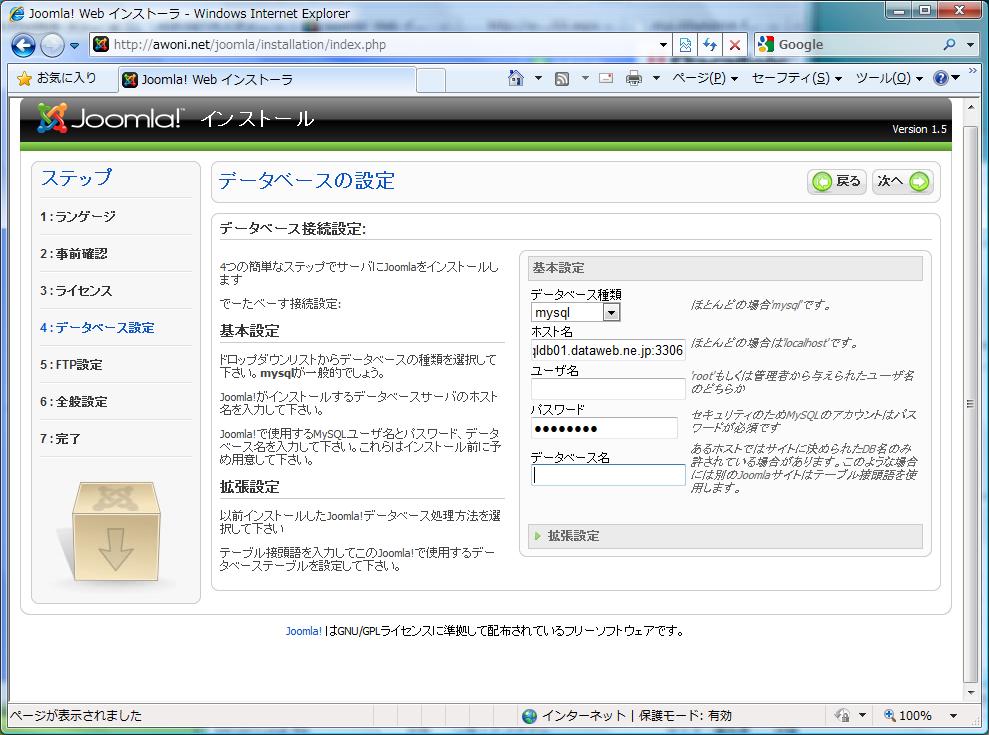The width and height of the screenshot is (989, 735).
Task: Stop loading with the red X icon
Action: [735, 45]
